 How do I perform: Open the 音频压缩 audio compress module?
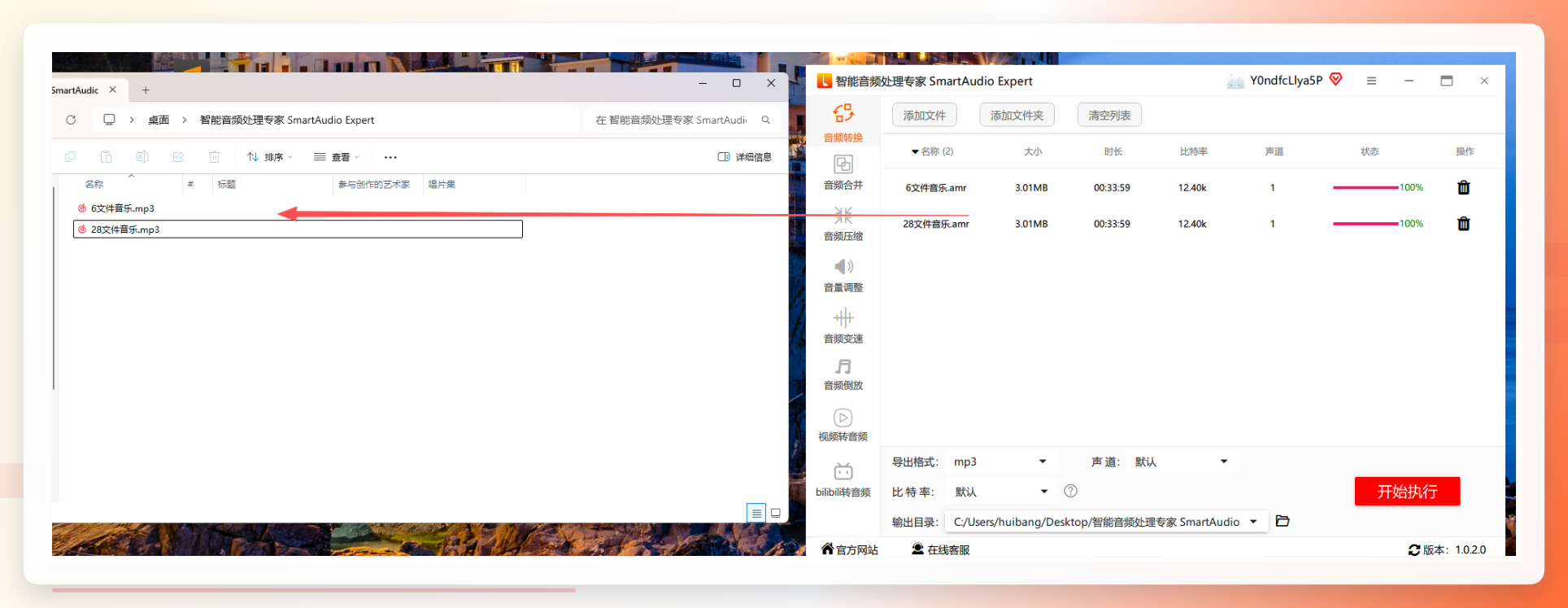pos(843,224)
